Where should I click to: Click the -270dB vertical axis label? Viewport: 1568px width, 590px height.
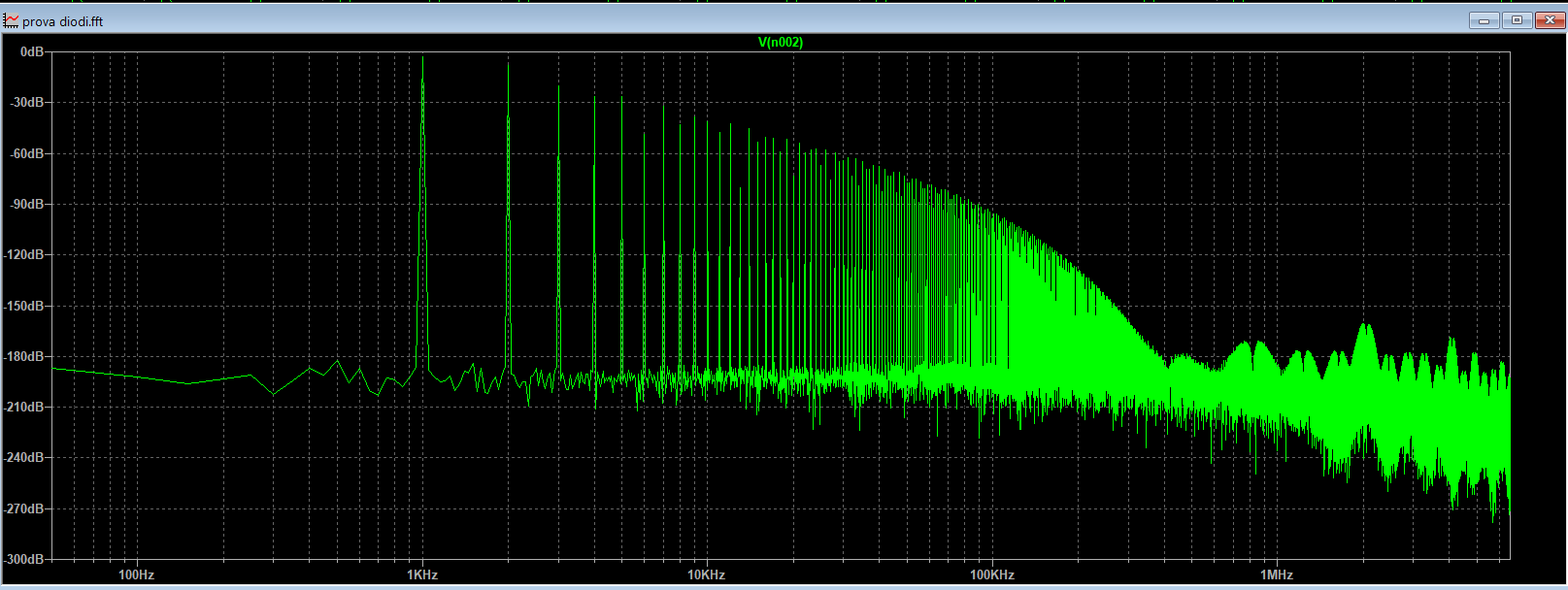click(x=23, y=508)
